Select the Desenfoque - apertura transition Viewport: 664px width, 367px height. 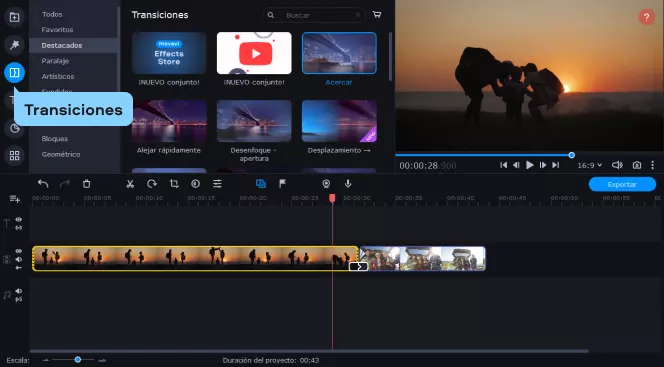254,121
